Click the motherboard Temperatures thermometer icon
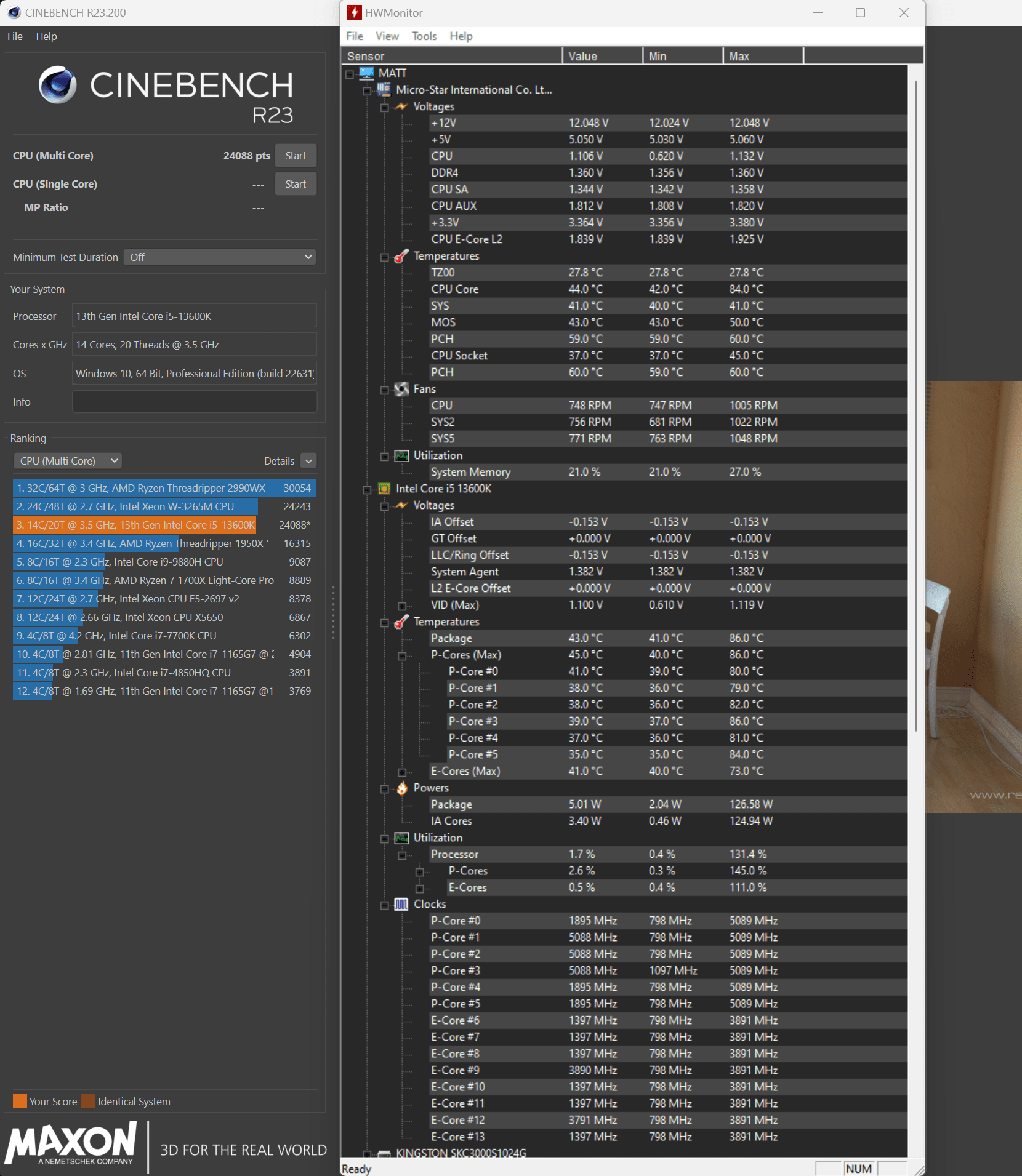This screenshot has width=1022, height=1176. click(x=401, y=256)
